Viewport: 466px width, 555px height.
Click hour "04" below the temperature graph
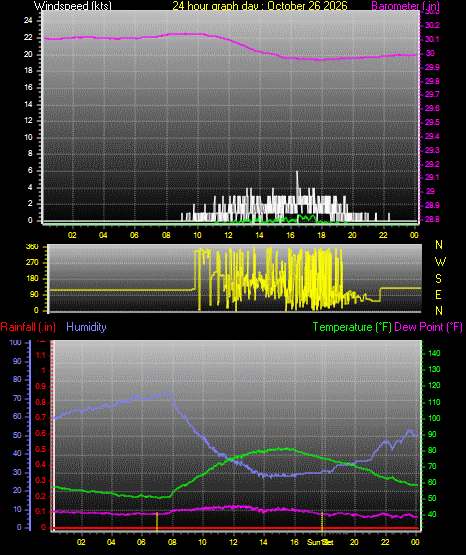point(111,542)
